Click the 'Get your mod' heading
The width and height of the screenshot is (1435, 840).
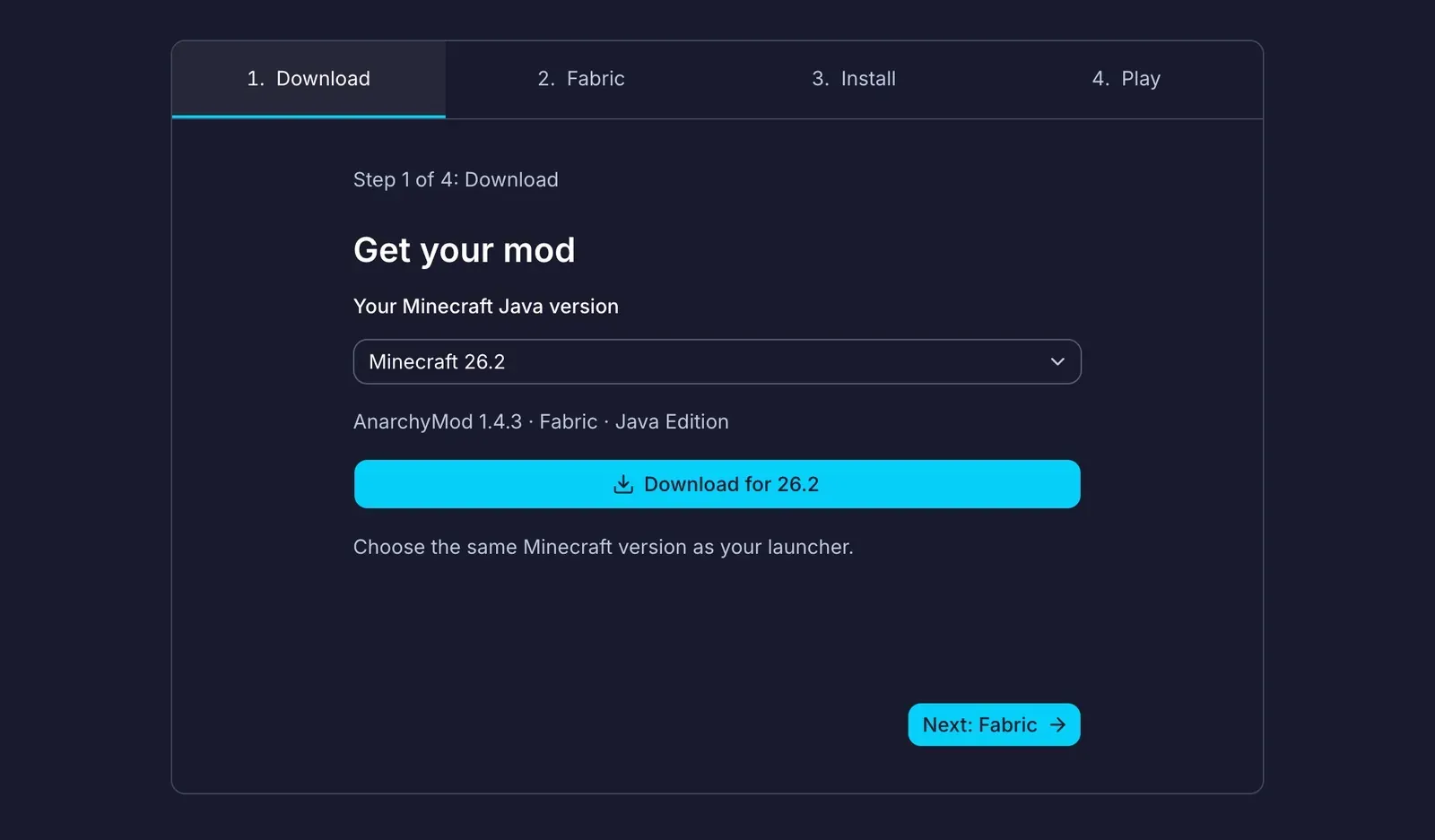click(464, 250)
